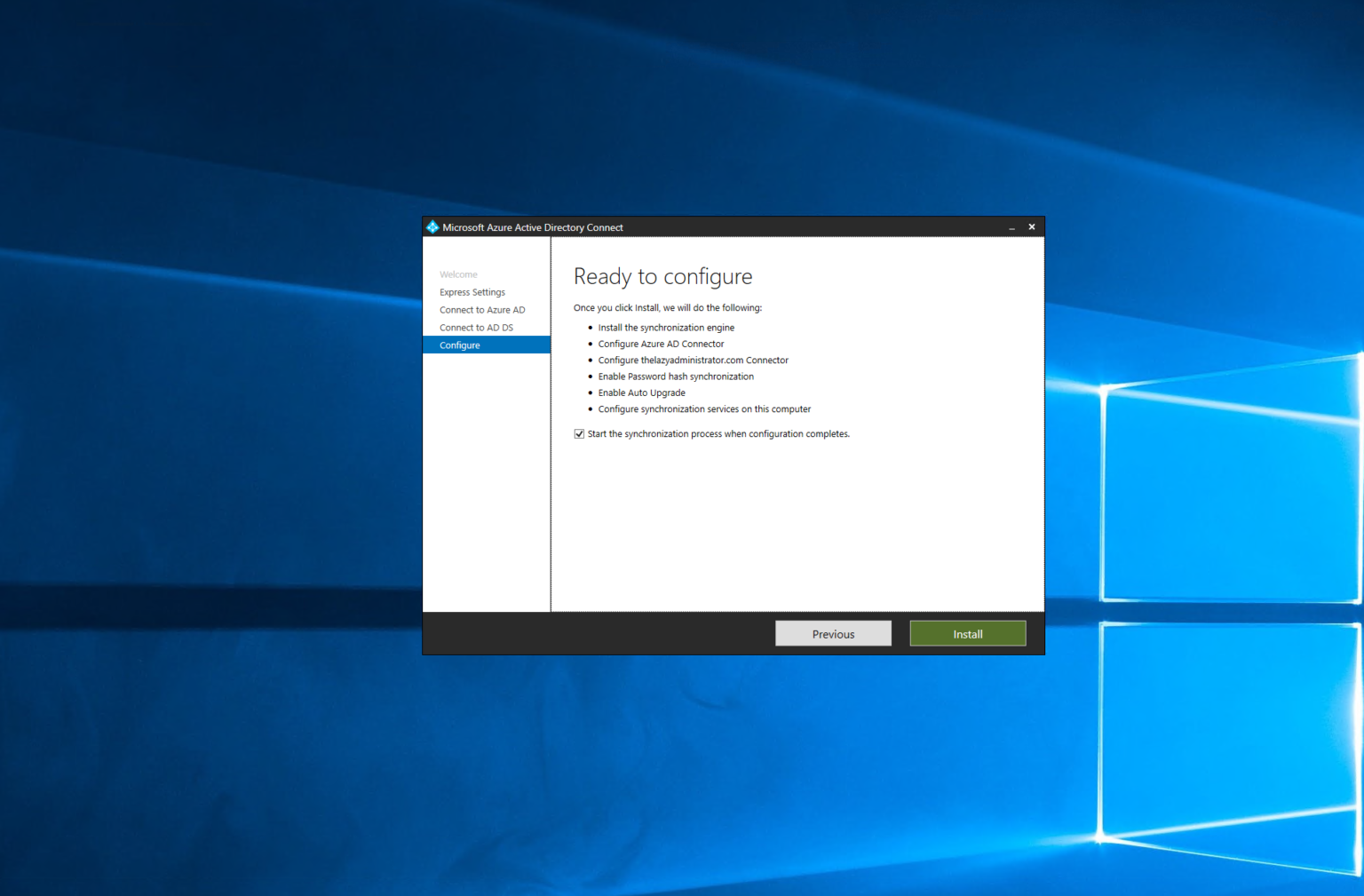The height and width of the screenshot is (896, 1364).
Task: Click 'Enable Auto Upgrade' text
Action: tap(642, 392)
